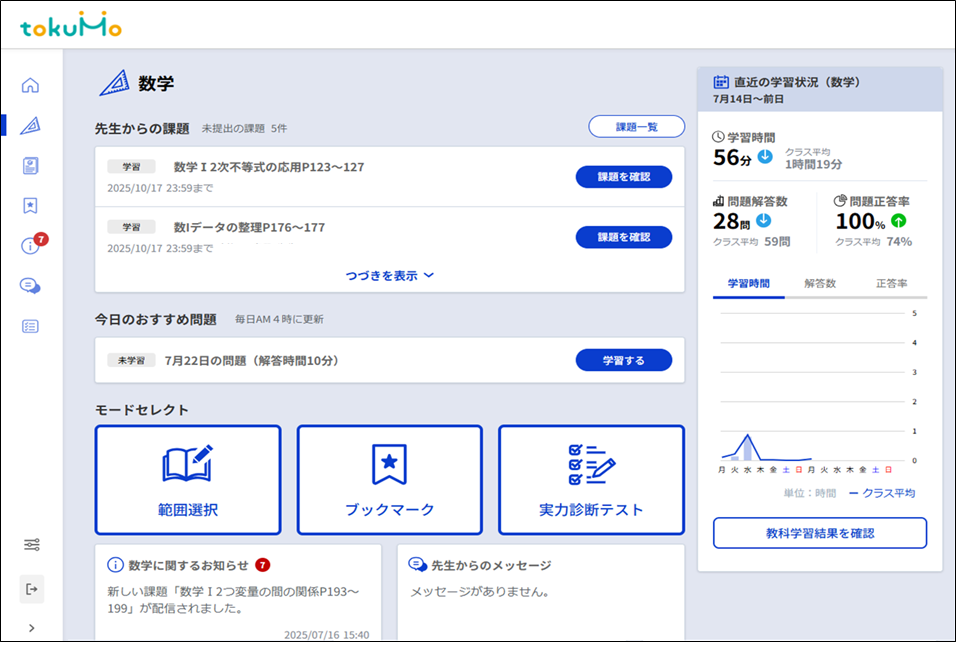Open the 範囲選択 mode card

[x=188, y=480]
